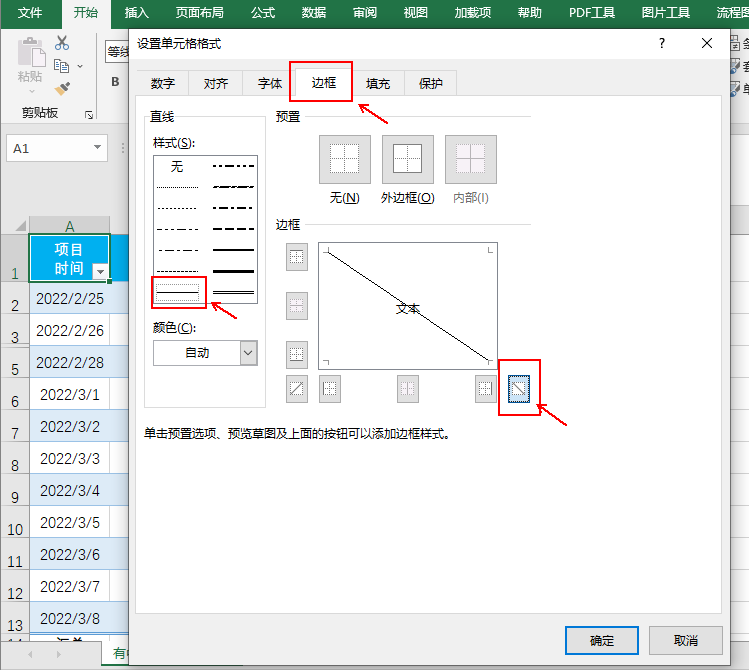
Task: Open the 对齐 tab
Action: (216, 84)
